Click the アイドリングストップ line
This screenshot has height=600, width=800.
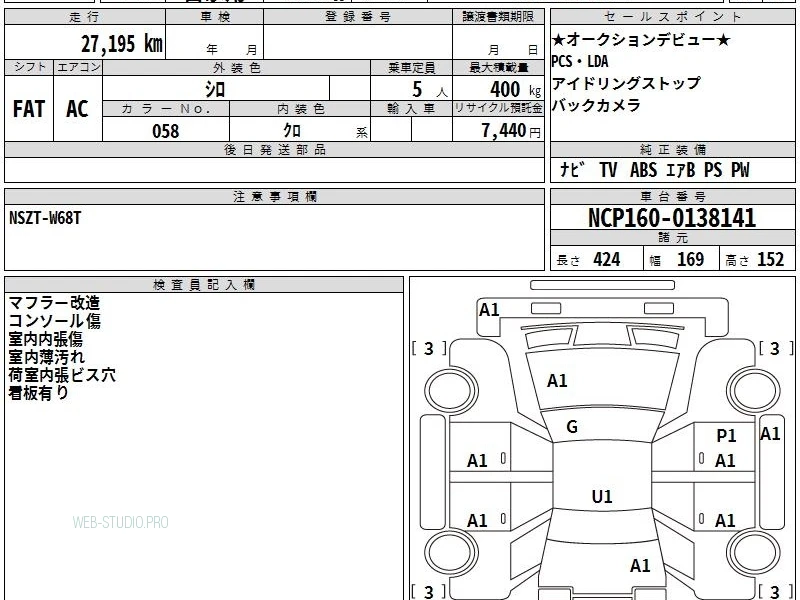coord(627,83)
